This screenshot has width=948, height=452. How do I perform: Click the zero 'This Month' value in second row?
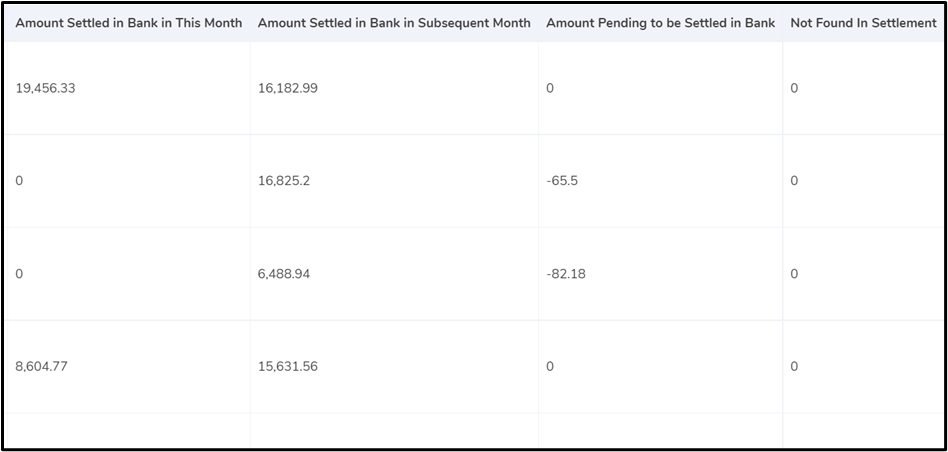click(19, 181)
